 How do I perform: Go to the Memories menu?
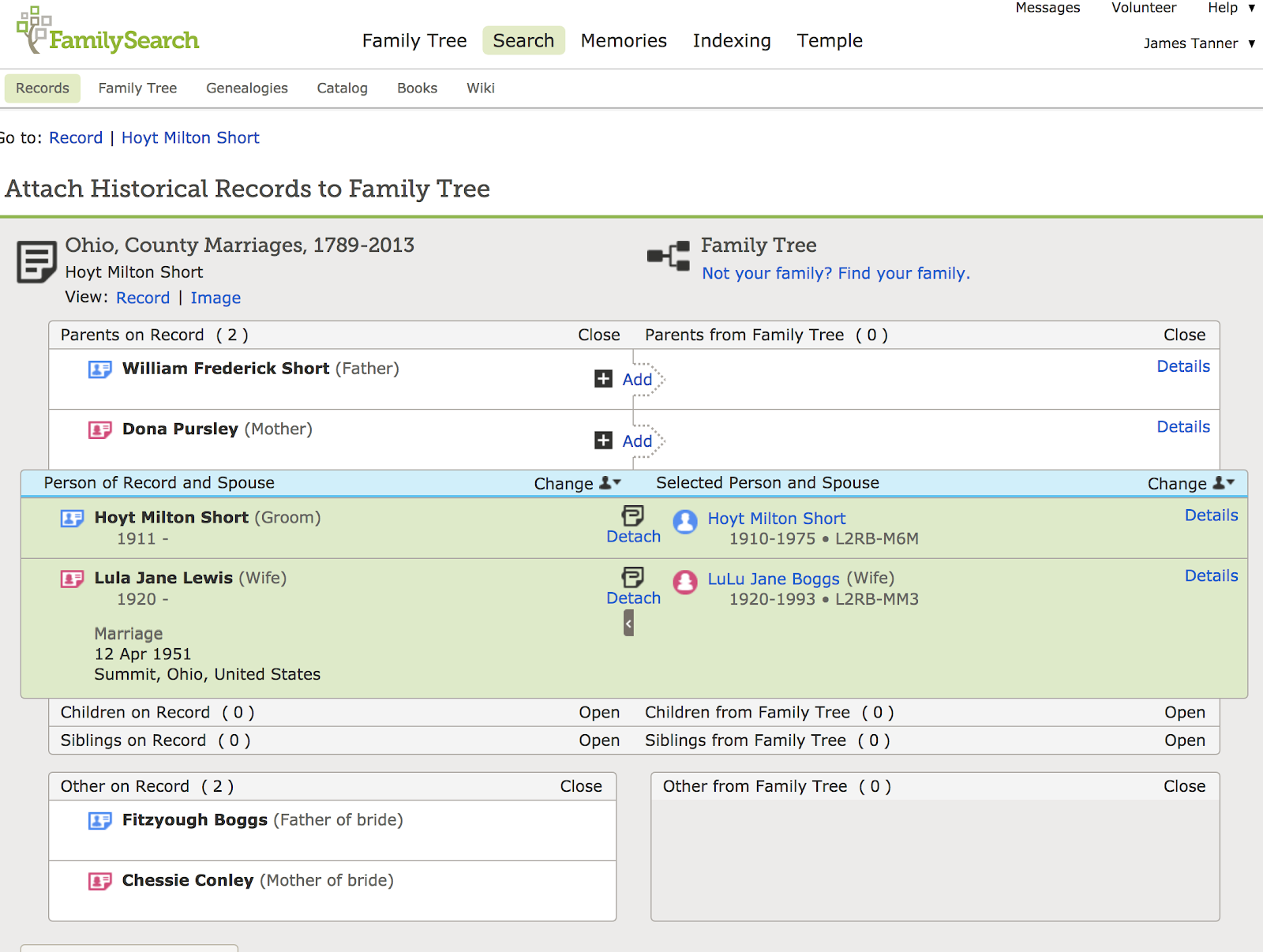coord(624,40)
